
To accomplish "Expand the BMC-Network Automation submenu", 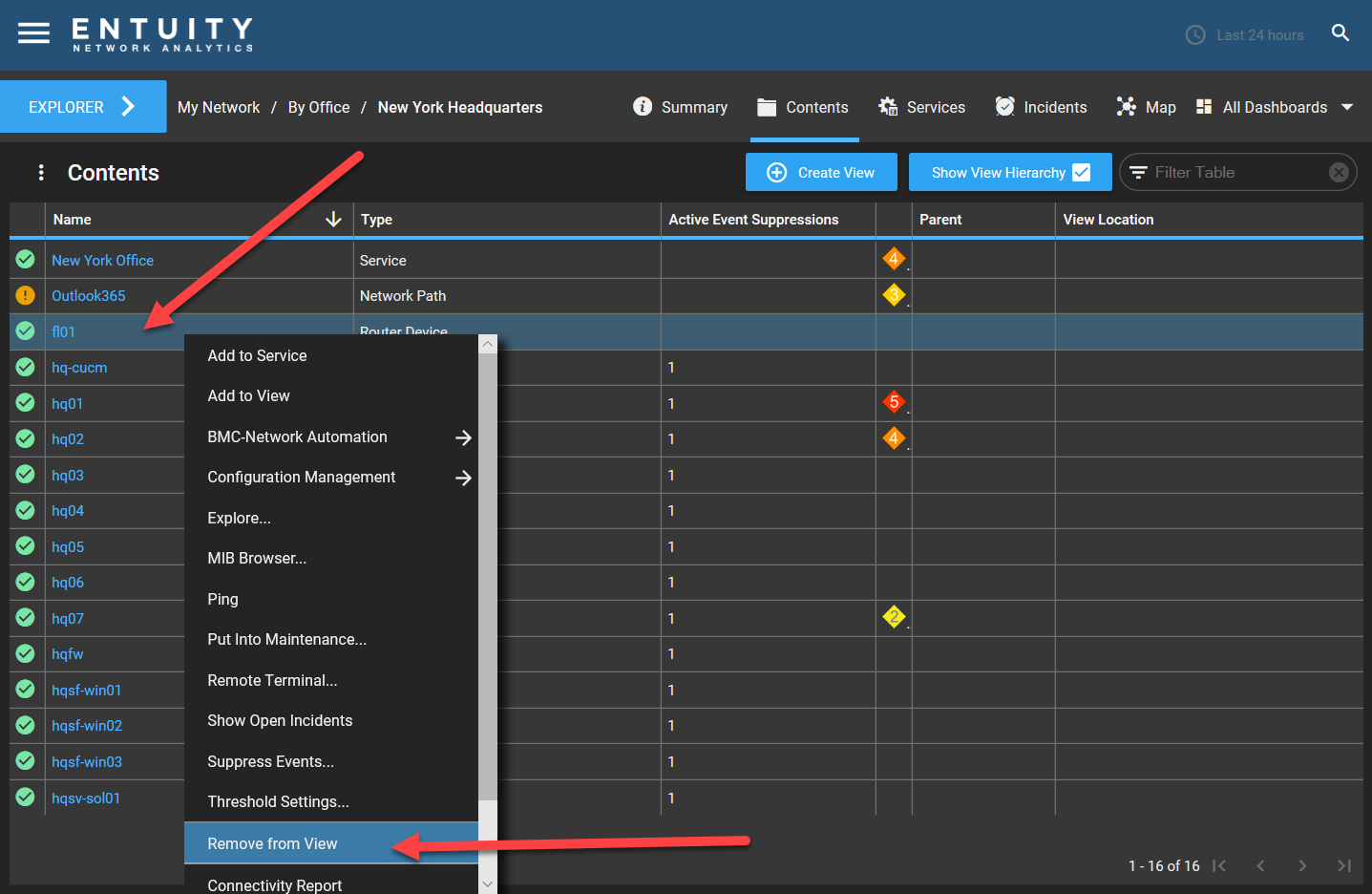I will (463, 436).
